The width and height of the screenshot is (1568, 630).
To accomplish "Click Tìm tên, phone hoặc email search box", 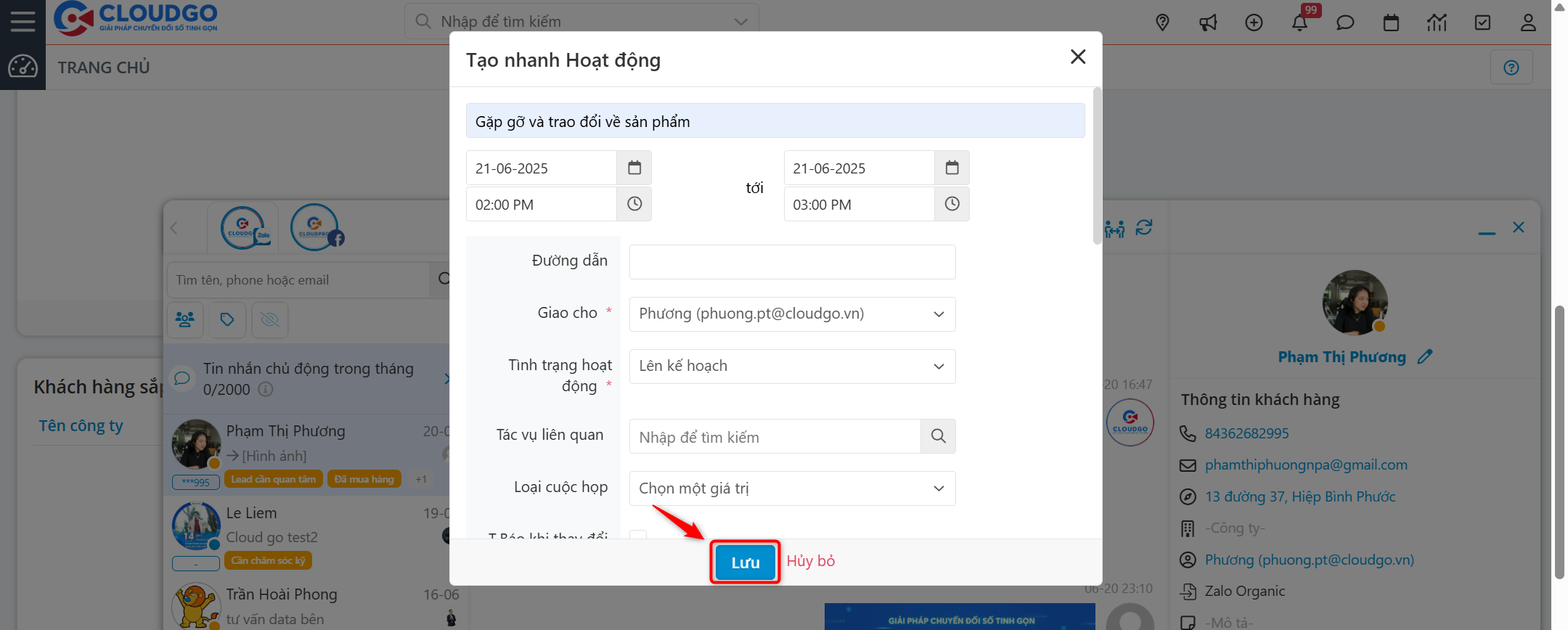I will pos(298,280).
